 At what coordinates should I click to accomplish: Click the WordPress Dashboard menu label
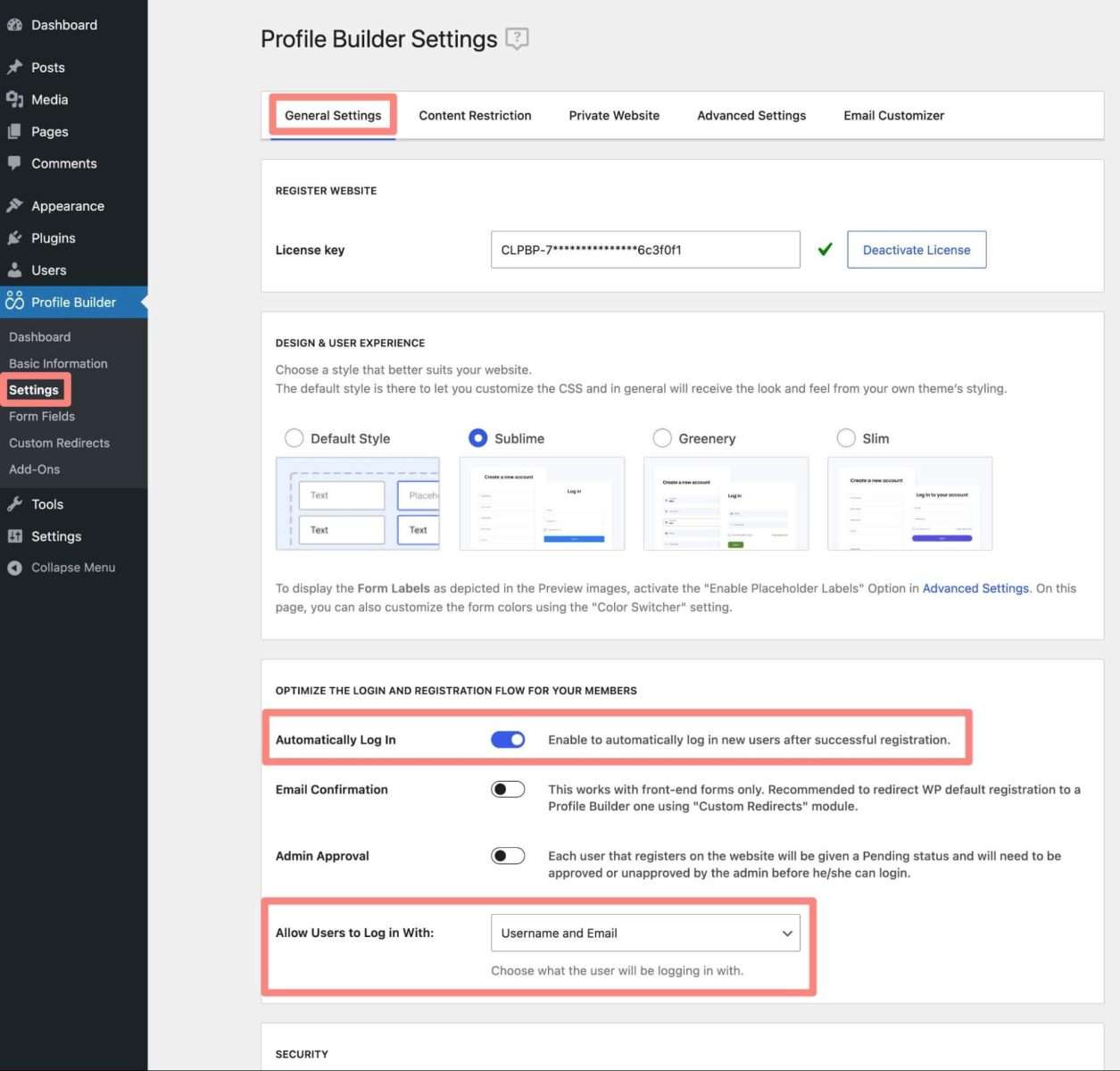pos(64,25)
